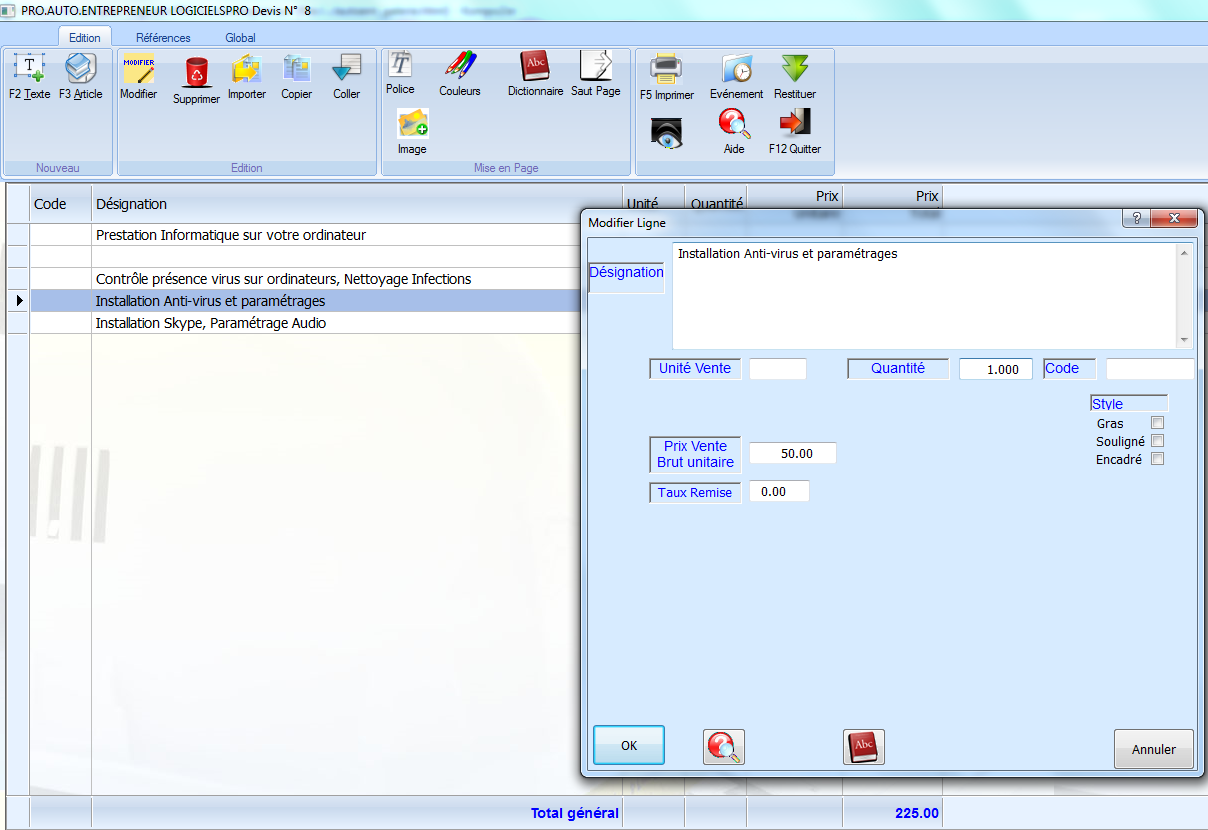Open the Importer tool
1208x830 pixels.
(246, 70)
